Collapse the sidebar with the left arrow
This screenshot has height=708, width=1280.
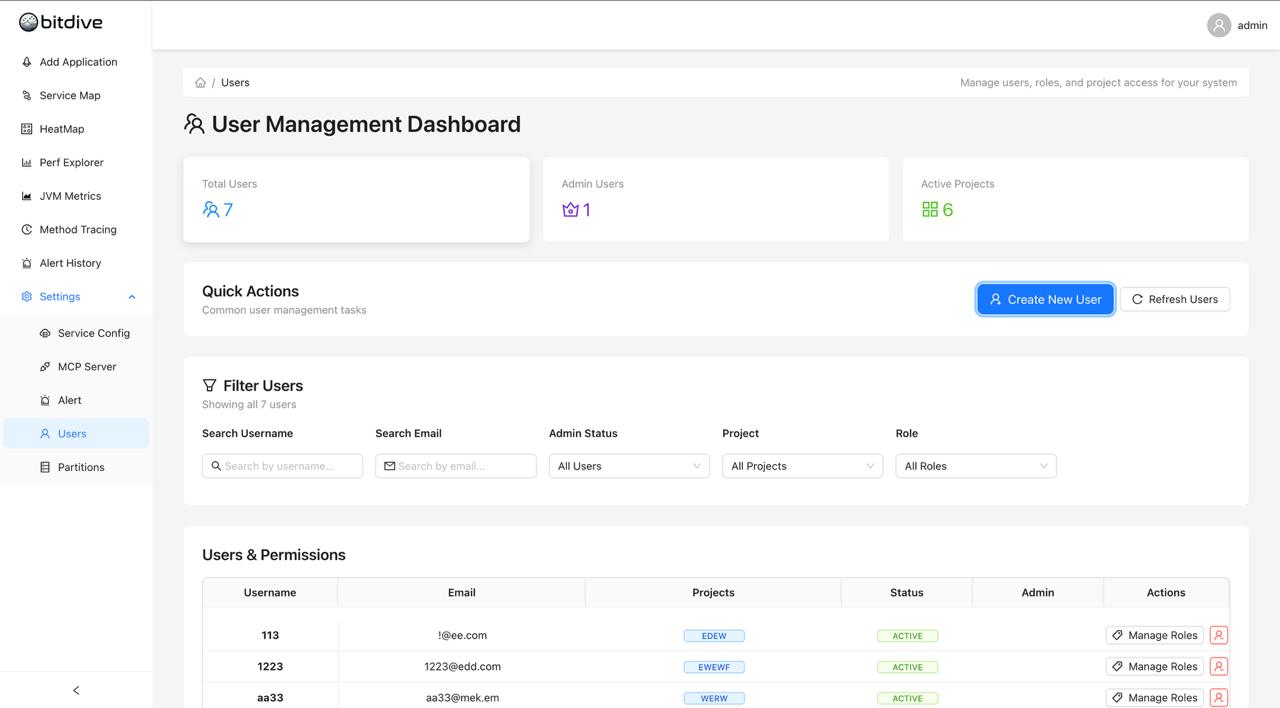[76, 690]
